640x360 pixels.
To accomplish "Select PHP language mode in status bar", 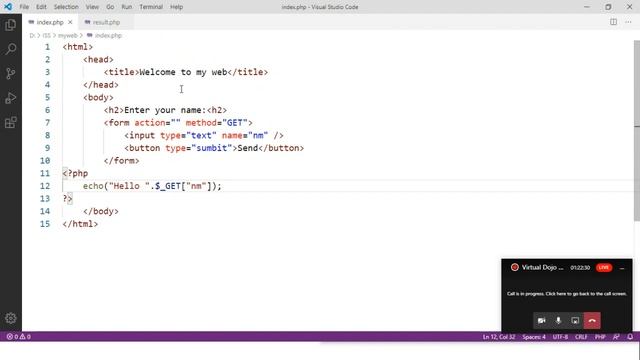I will [600, 337].
